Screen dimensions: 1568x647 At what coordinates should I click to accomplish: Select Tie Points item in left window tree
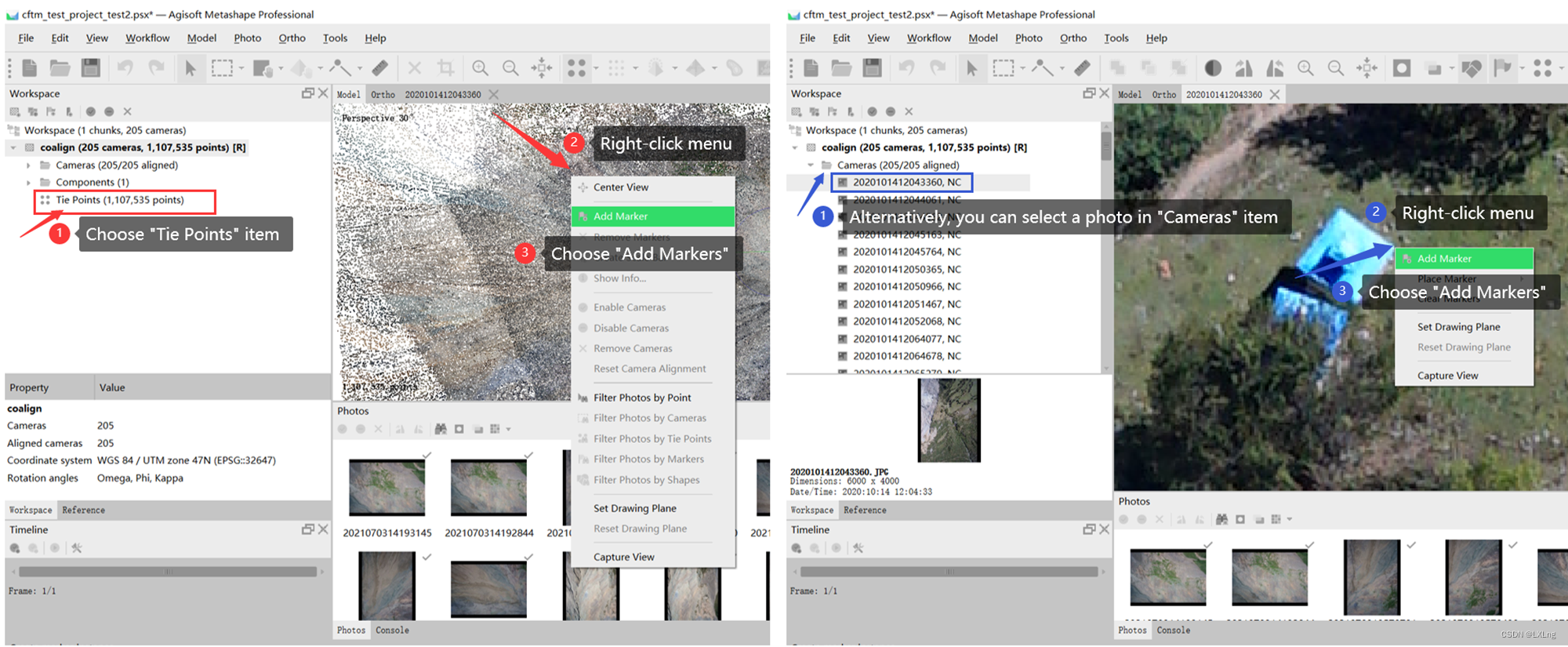point(120,200)
